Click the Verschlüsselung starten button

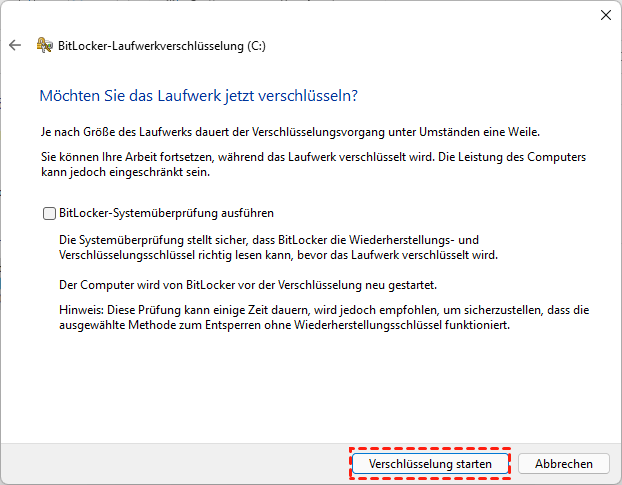430,464
